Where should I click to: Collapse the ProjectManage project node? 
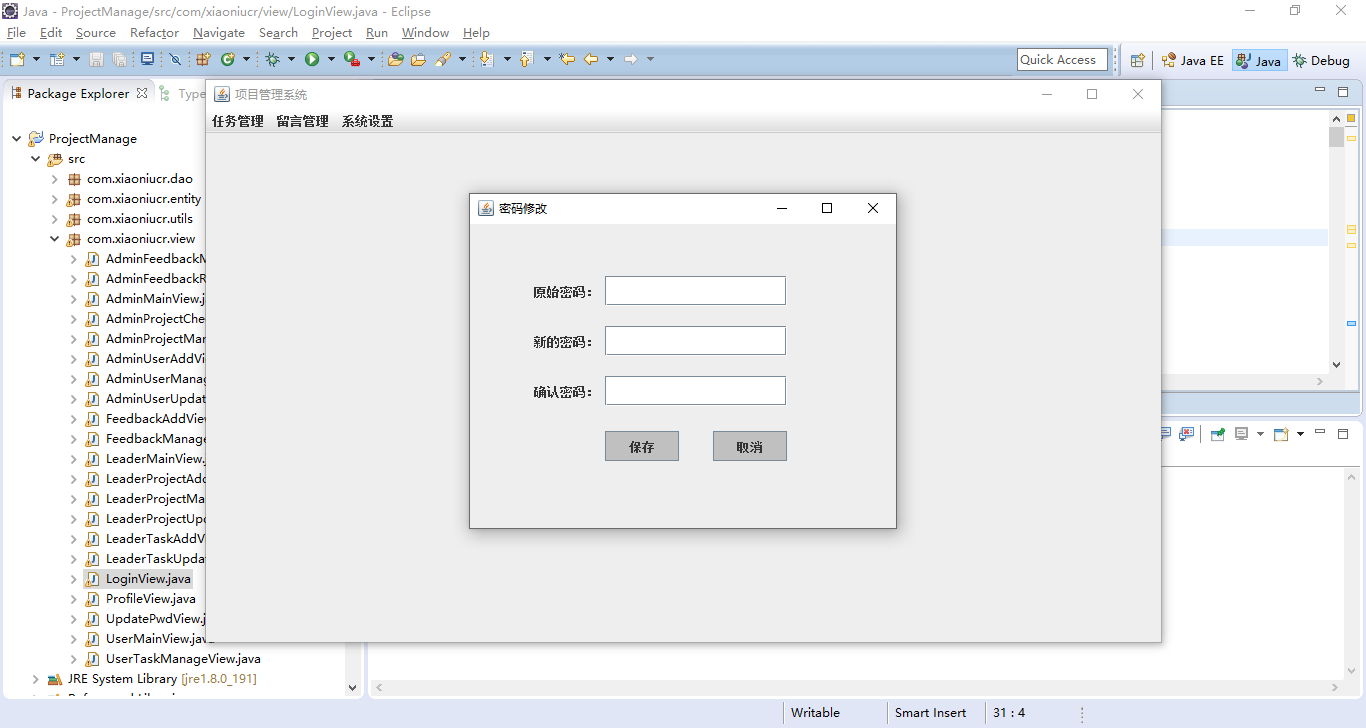[17, 139]
